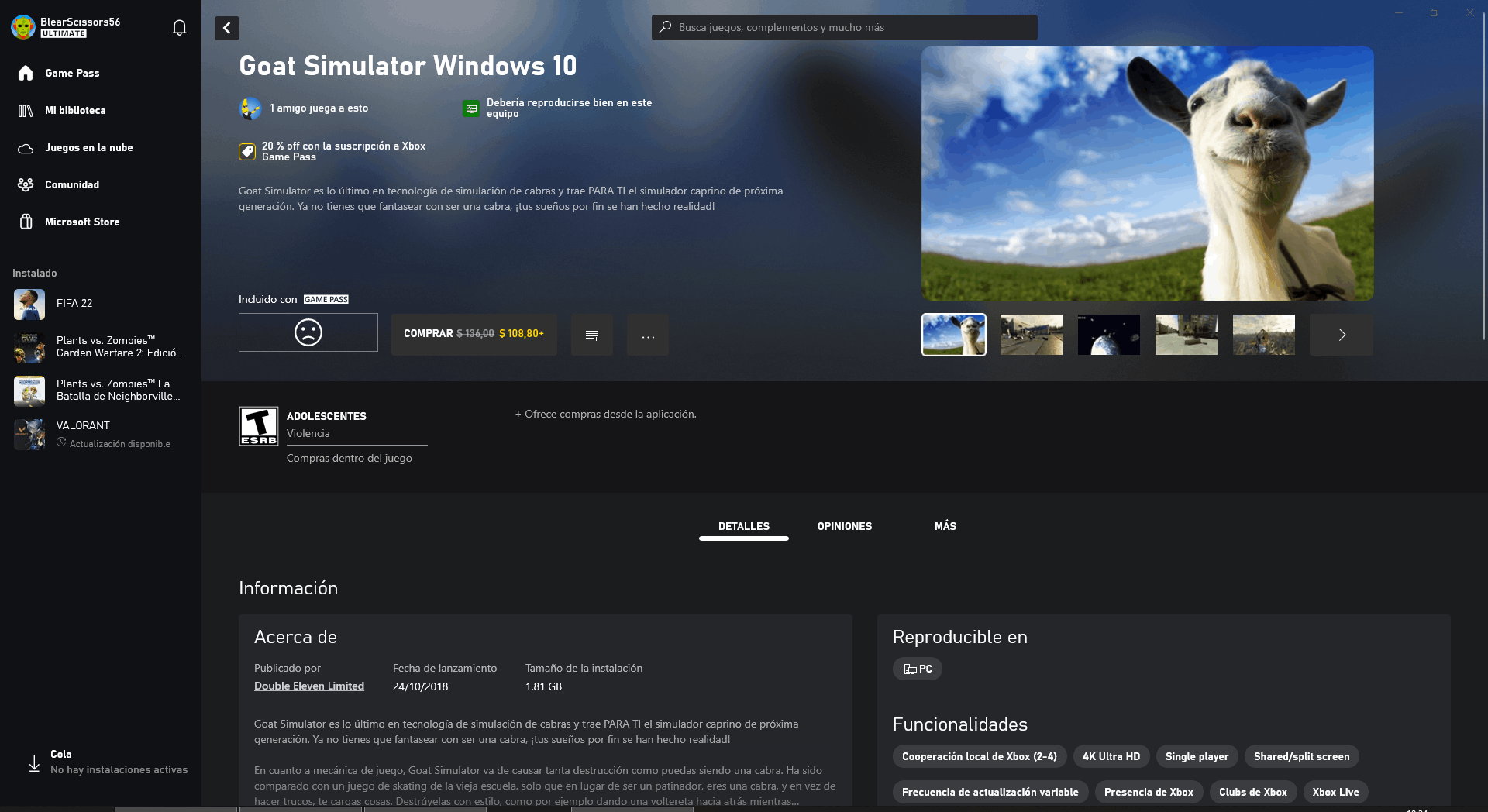The image size is (1488, 812).
Task: Click Cooperación local de Xbox (2-4) tag
Action: [x=980, y=756]
